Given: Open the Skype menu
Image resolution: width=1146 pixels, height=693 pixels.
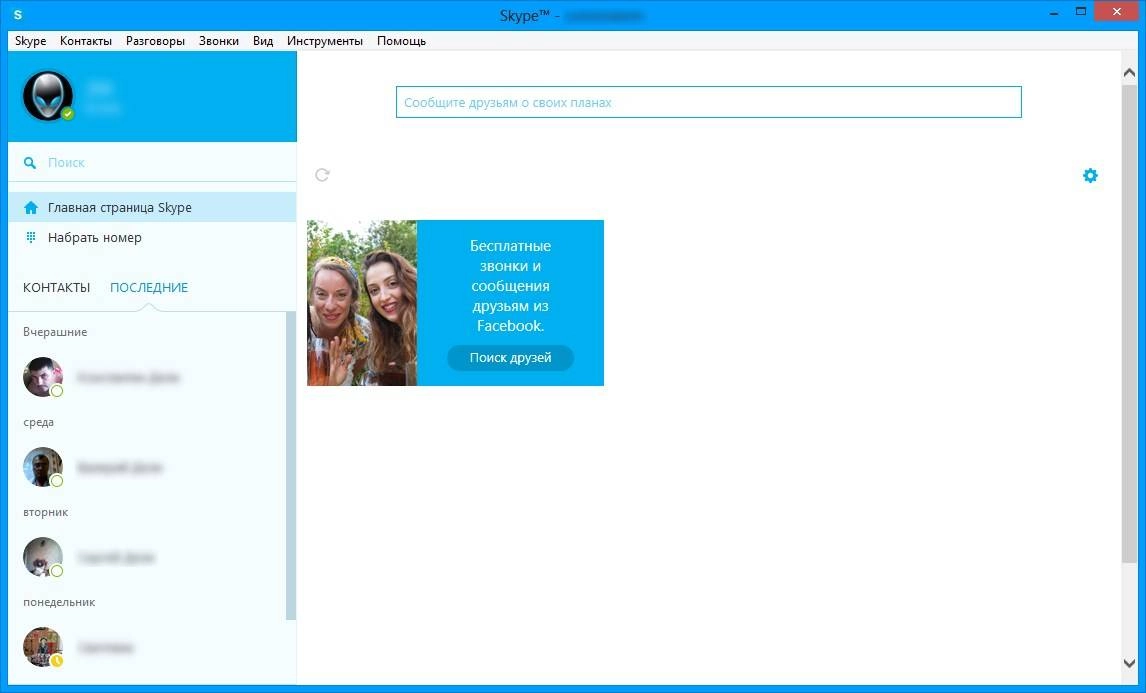Looking at the screenshot, I should pyautogui.click(x=30, y=41).
